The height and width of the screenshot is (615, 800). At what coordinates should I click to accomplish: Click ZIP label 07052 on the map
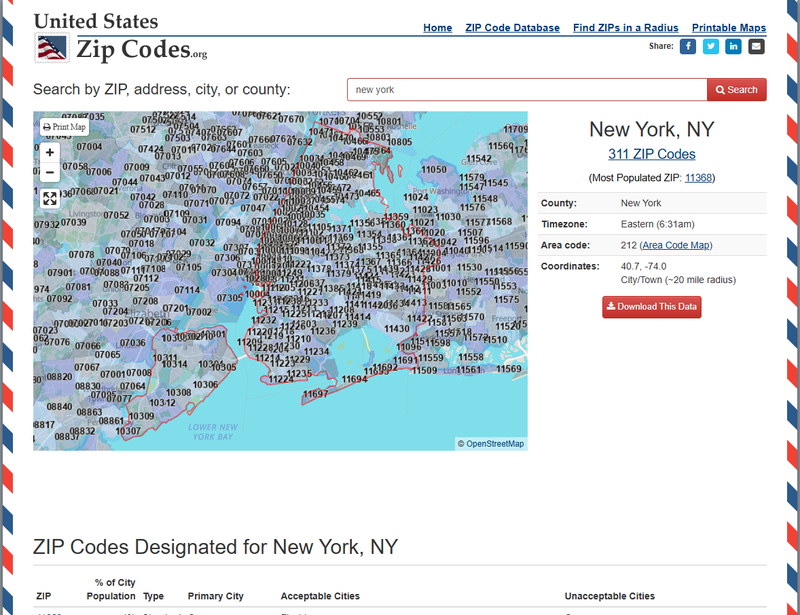click(x=116, y=215)
